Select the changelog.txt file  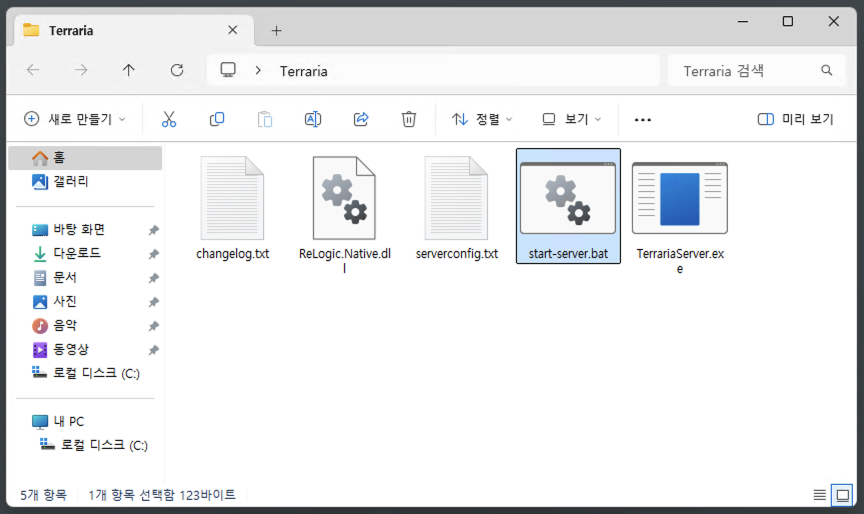(x=233, y=207)
